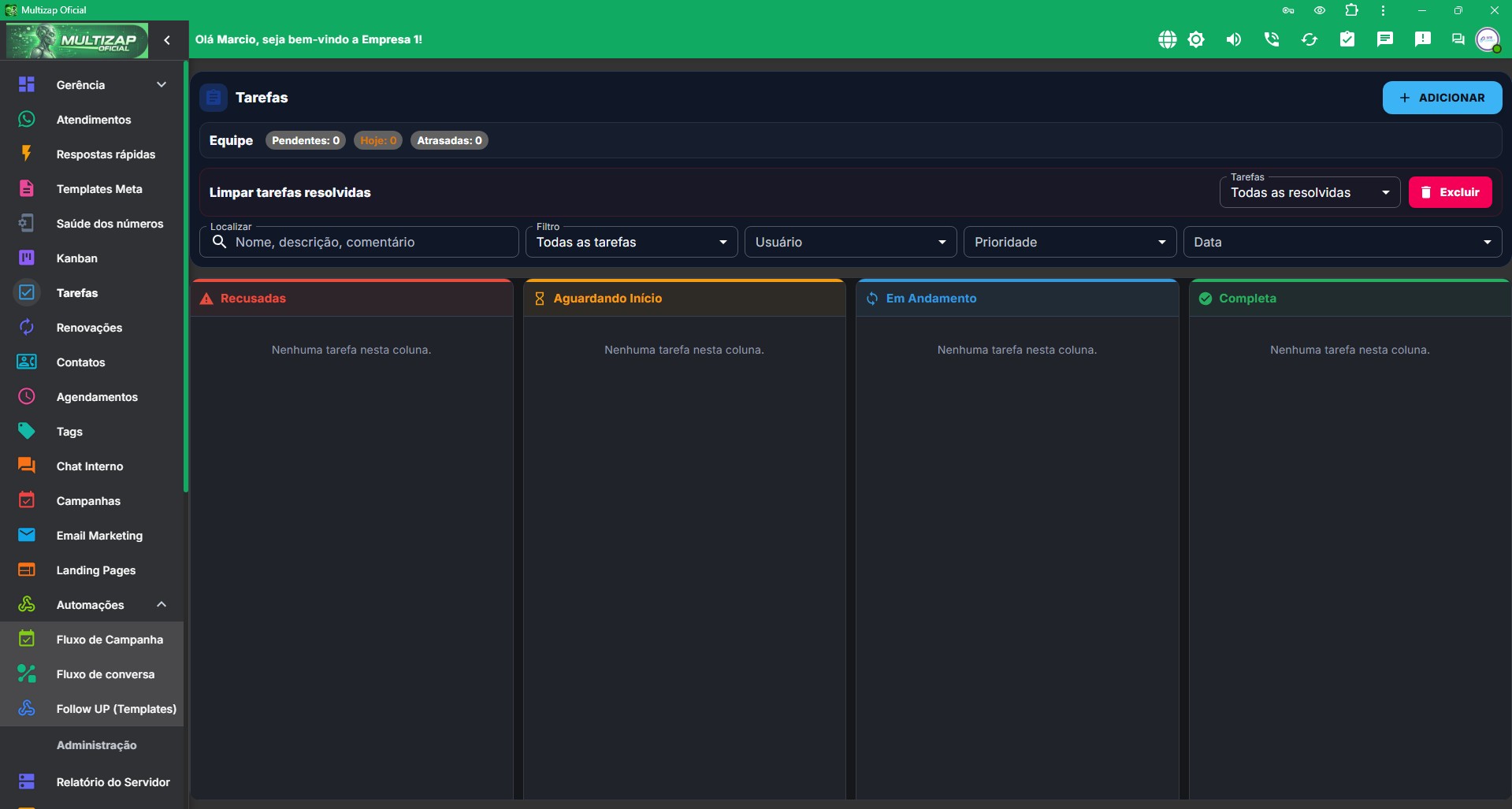Collapse the sidebar with the back chevron
This screenshot has width=1512, height=809.
click(x=167, y=39)
